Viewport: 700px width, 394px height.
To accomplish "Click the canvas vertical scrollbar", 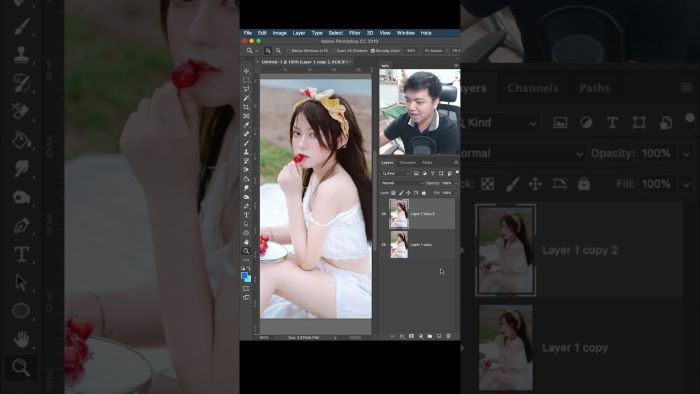I will [374, 201].
